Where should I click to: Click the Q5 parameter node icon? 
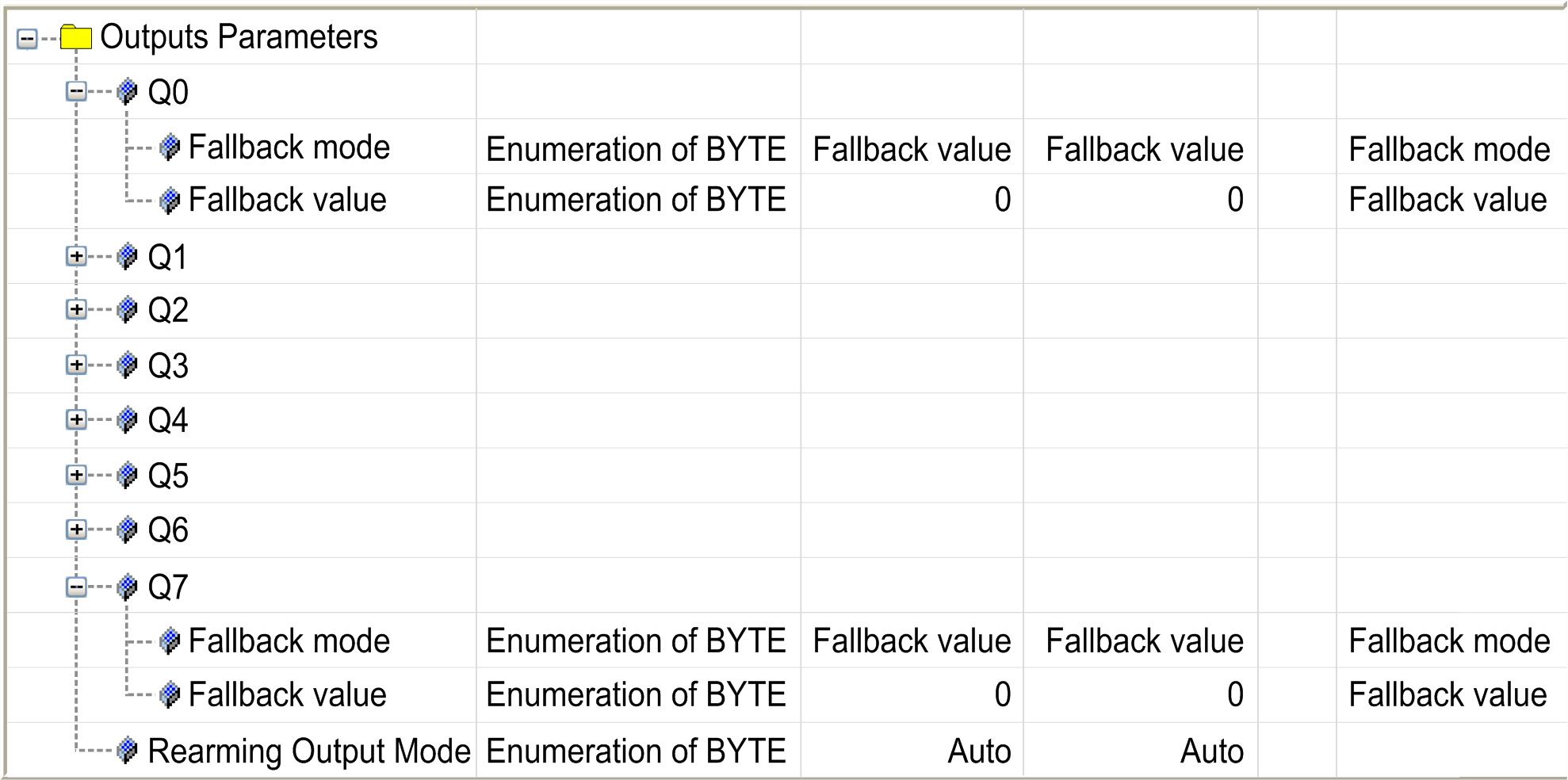[127, 475]
